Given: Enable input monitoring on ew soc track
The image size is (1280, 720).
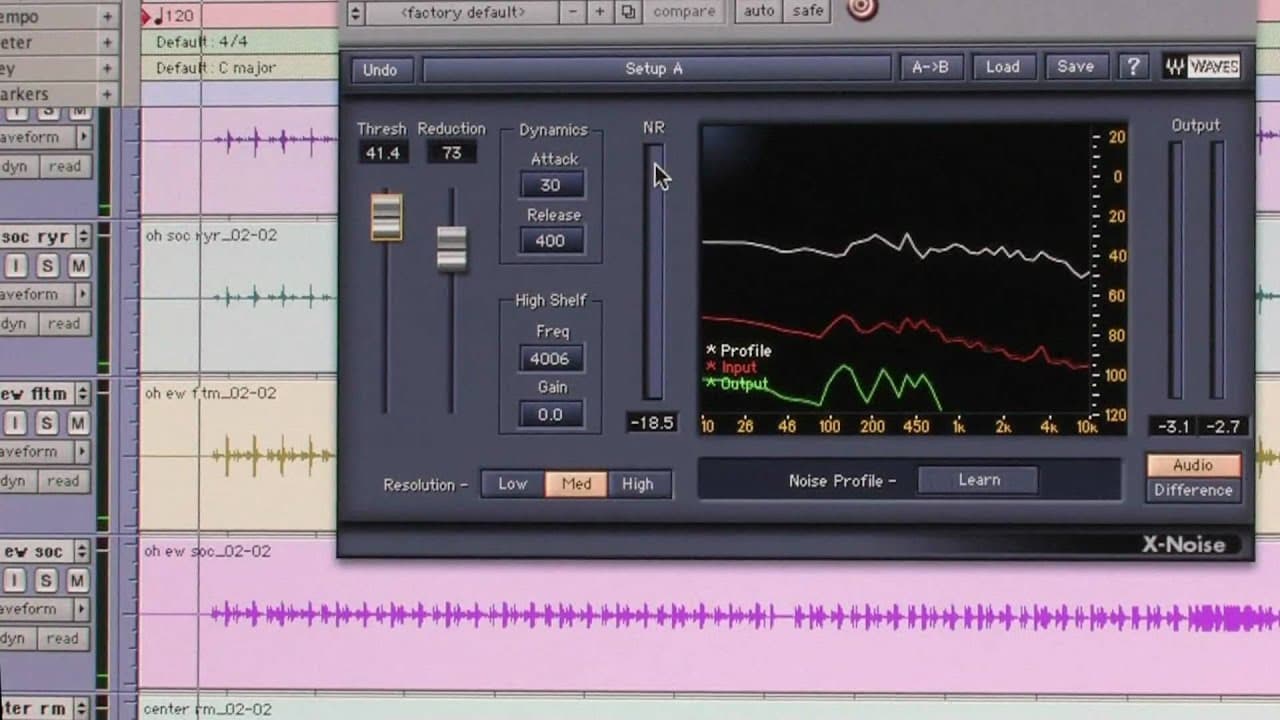Looking at the screenshot, I should click(16, 580).
